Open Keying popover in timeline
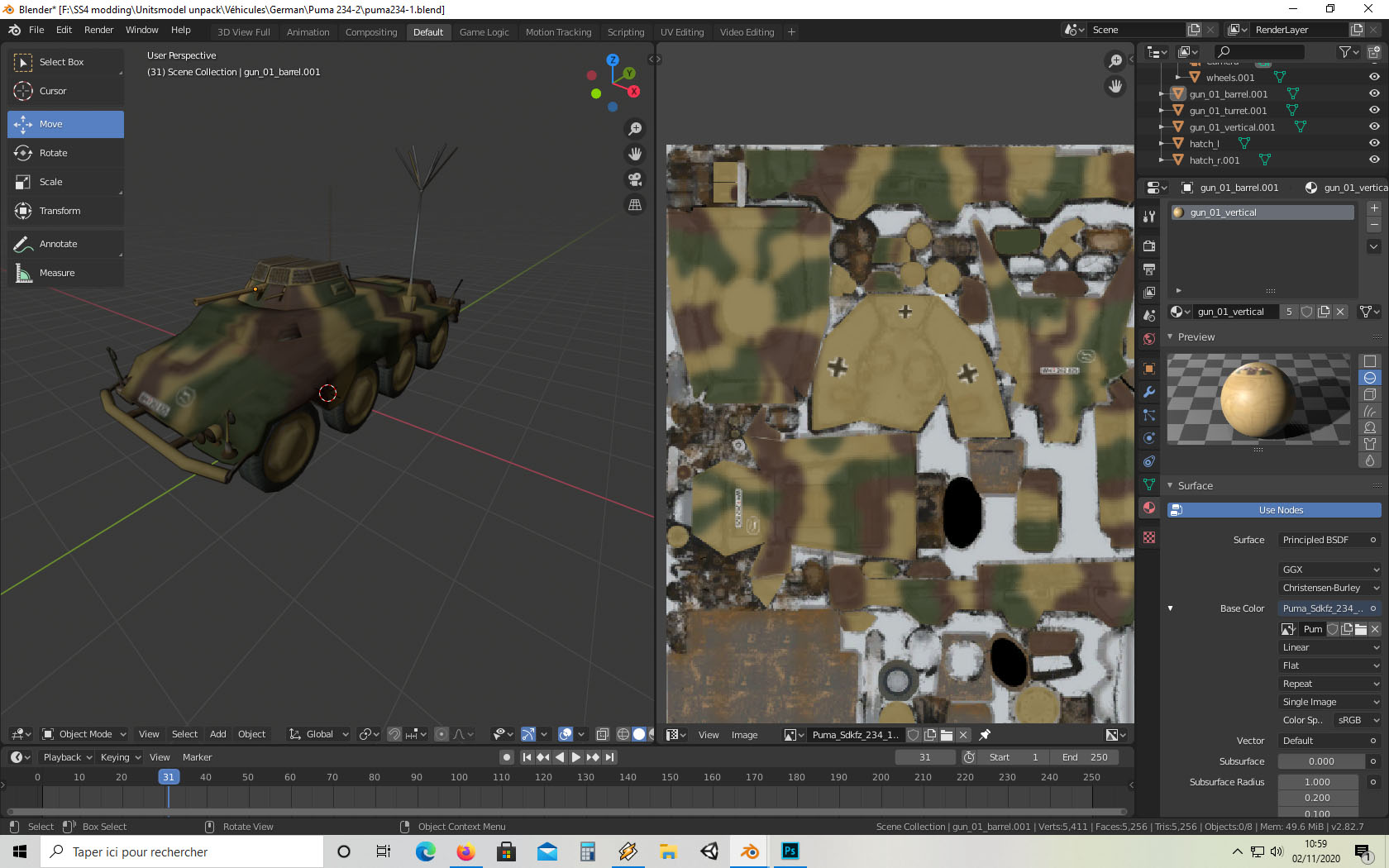The image size is (1389, 868). tap(120, 757)
